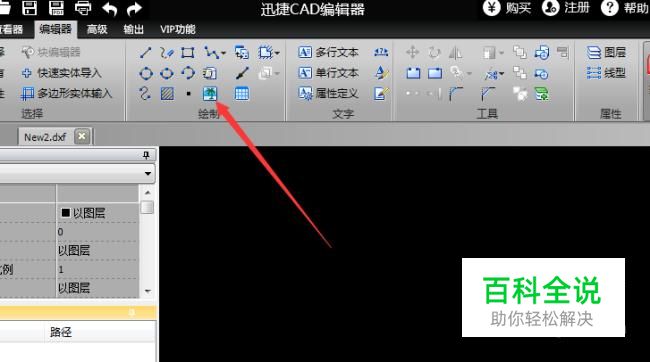The image size is (650, 362).
Task: Select the Spline curve tool
Action: (145, 94)
